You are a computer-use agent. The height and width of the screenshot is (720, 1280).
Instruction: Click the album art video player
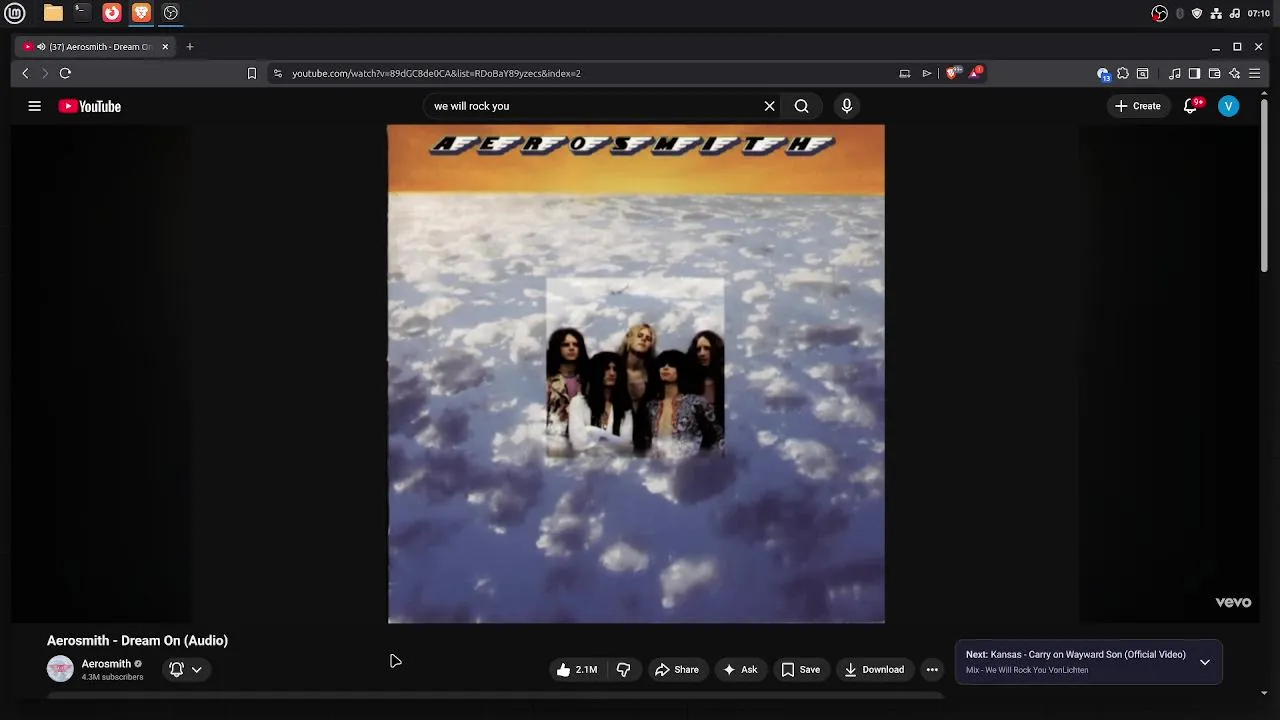click(x=636, y=374)
